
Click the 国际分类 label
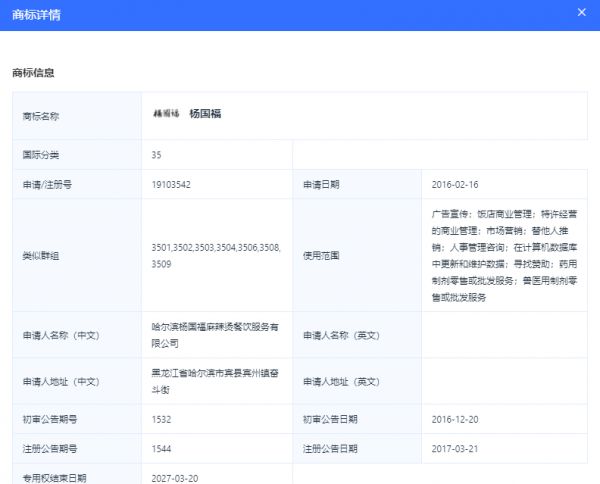pyautogui.click(x=41, y=155)
